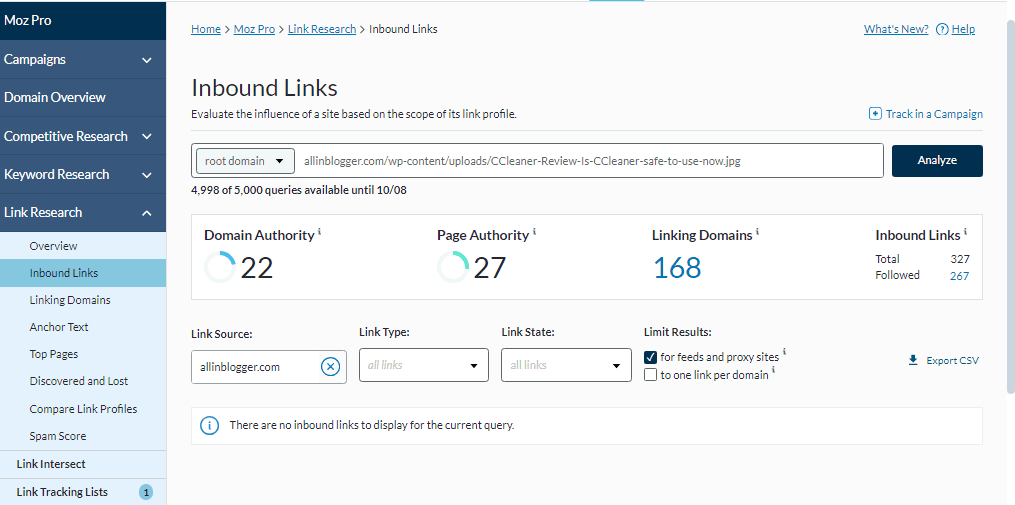Open the Link Type dropdown
Image resolution: width=1015 pixels, height=505 pixels.
click(x=424, y=365)
